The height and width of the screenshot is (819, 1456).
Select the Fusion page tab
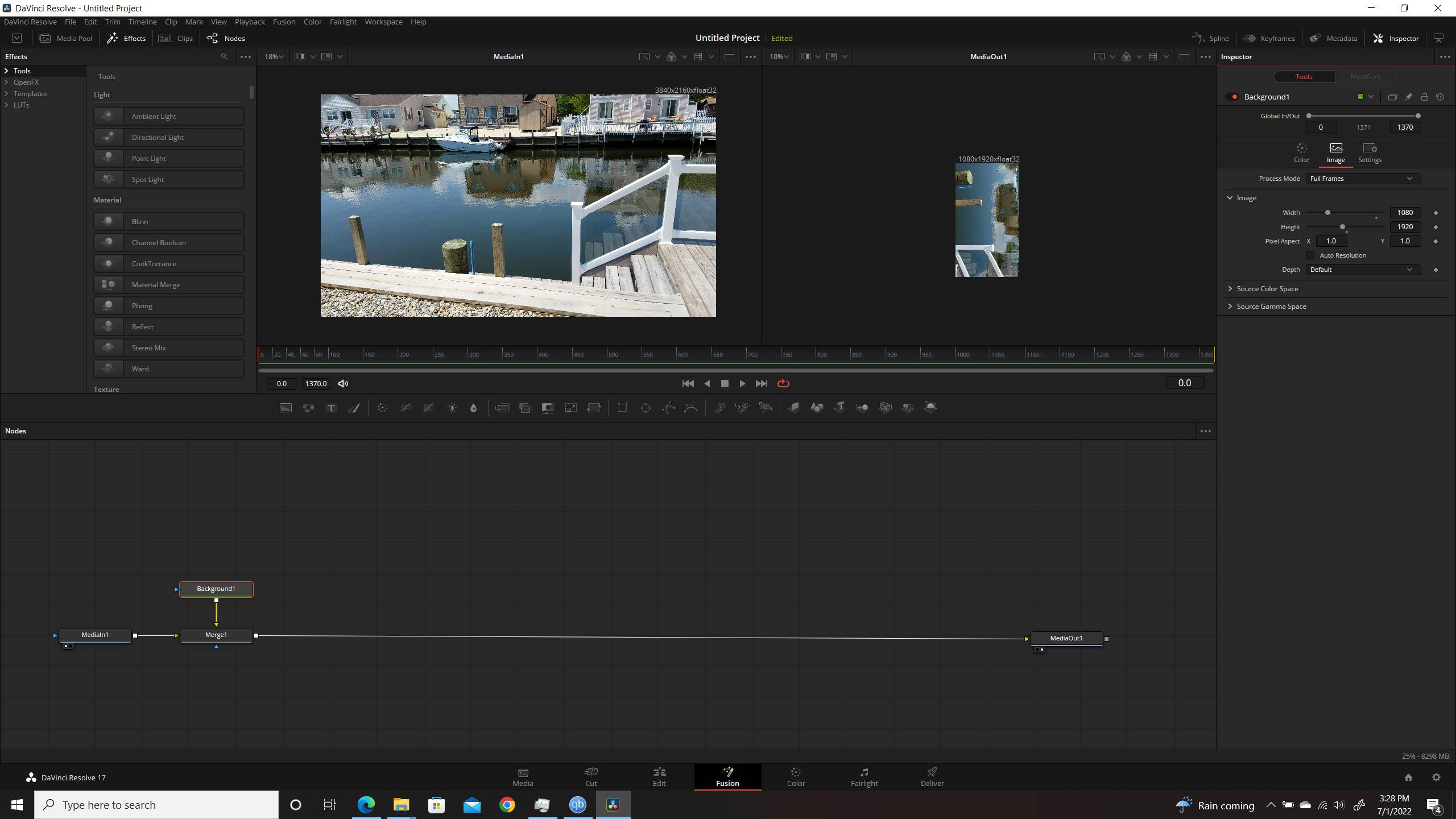727,777
